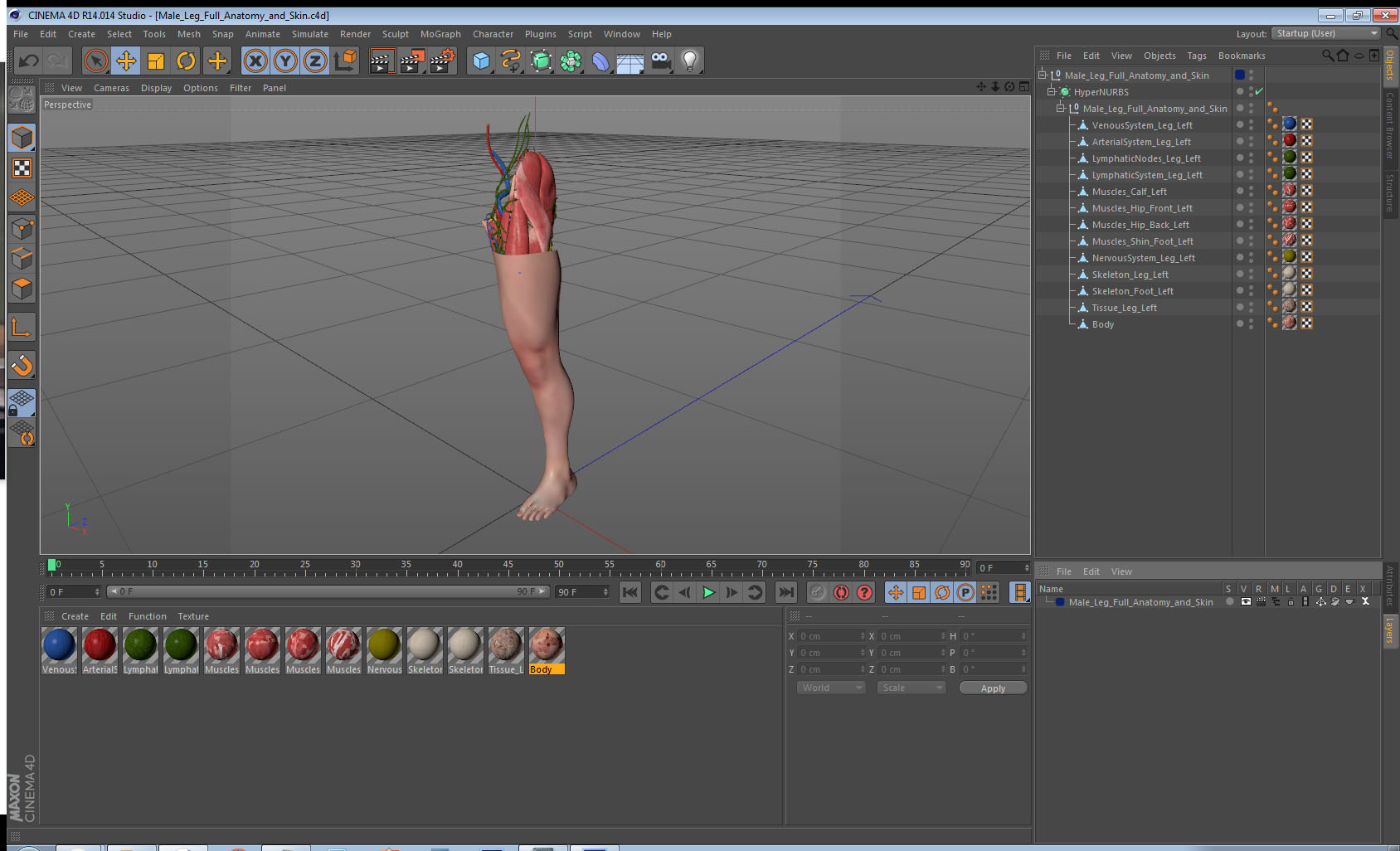1400x851 pixels.
Task: Toggle Record Active Objects button
Action: tap(818, 592)
